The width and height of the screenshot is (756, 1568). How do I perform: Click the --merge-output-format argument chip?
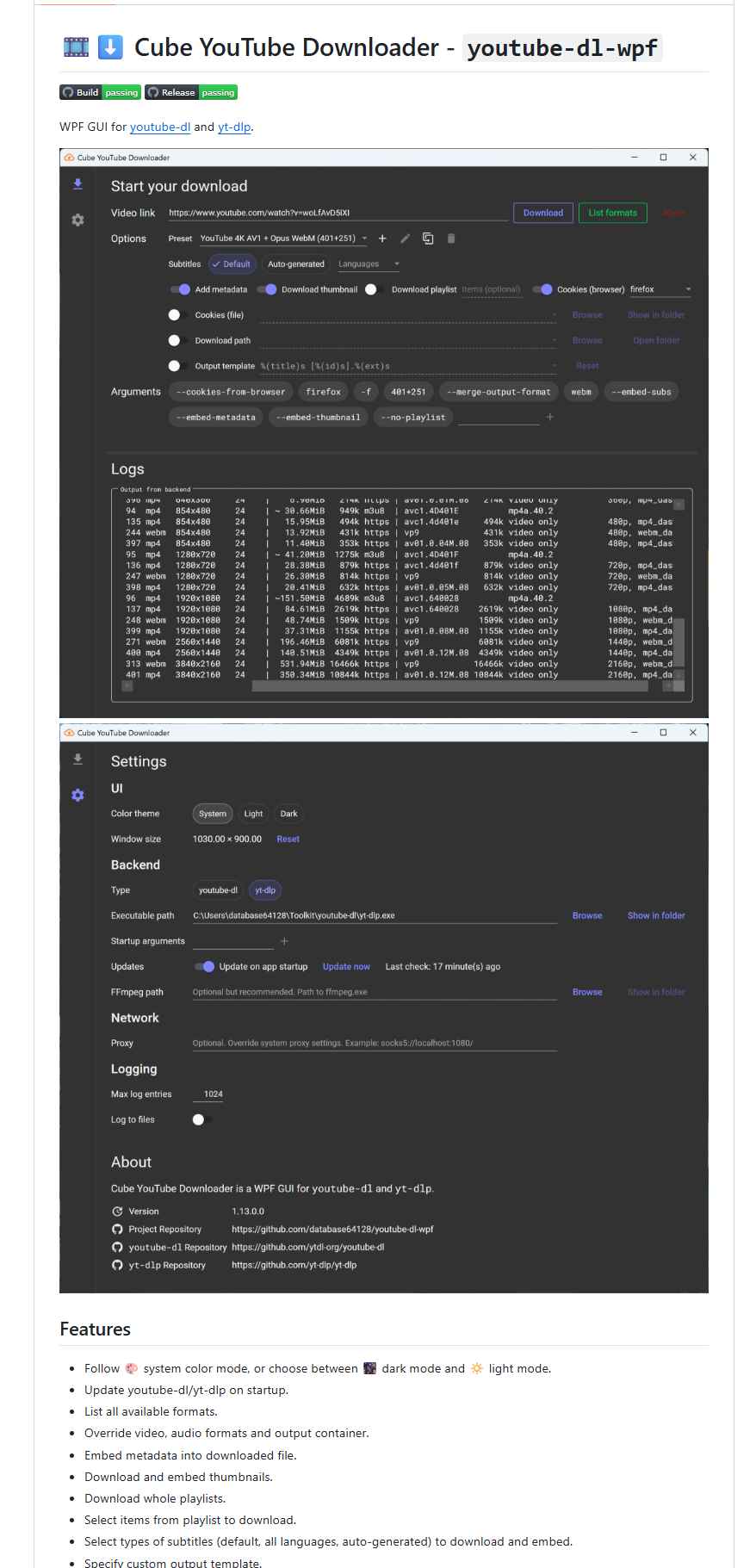point(499,392)
